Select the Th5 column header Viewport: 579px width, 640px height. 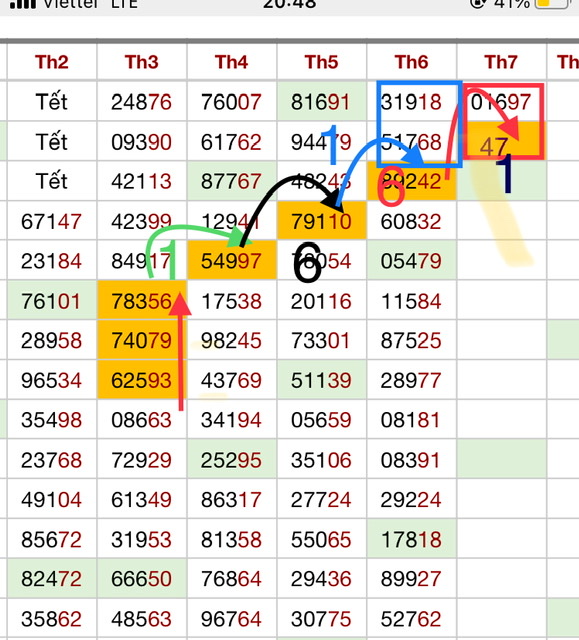(322, 62)
